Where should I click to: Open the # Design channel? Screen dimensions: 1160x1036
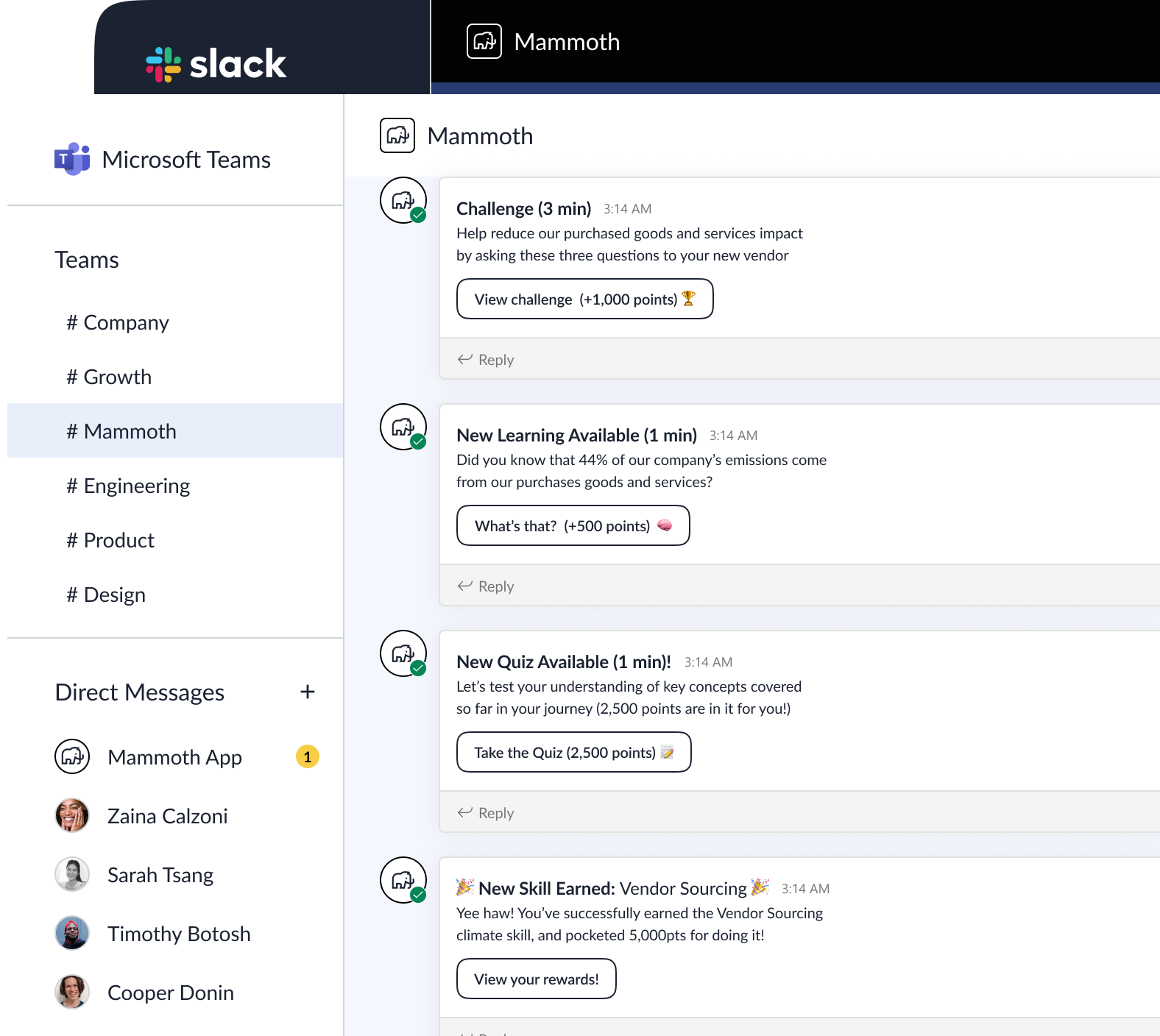click(x=175, y=595)
